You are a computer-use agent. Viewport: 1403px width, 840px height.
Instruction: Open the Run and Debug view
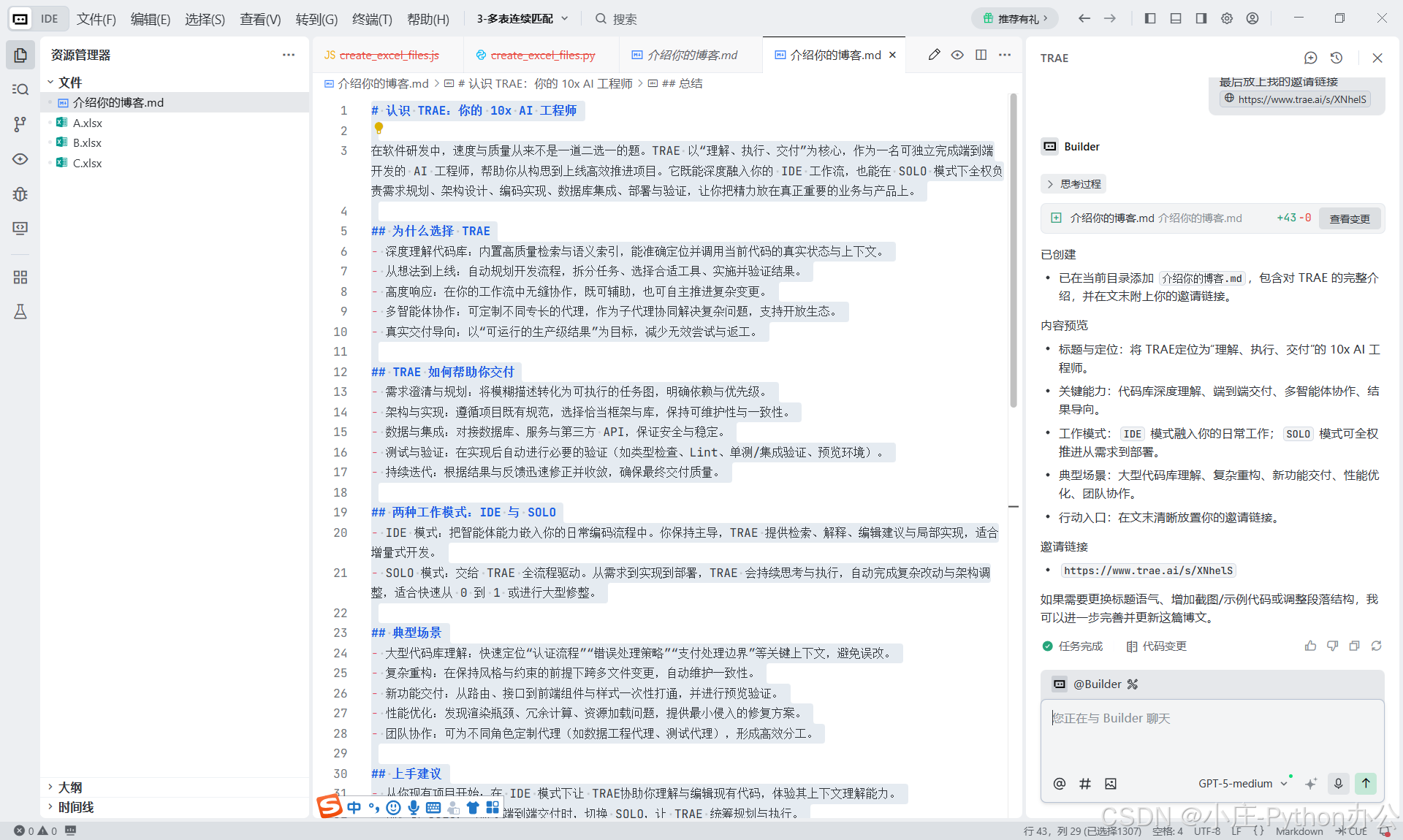20,194
